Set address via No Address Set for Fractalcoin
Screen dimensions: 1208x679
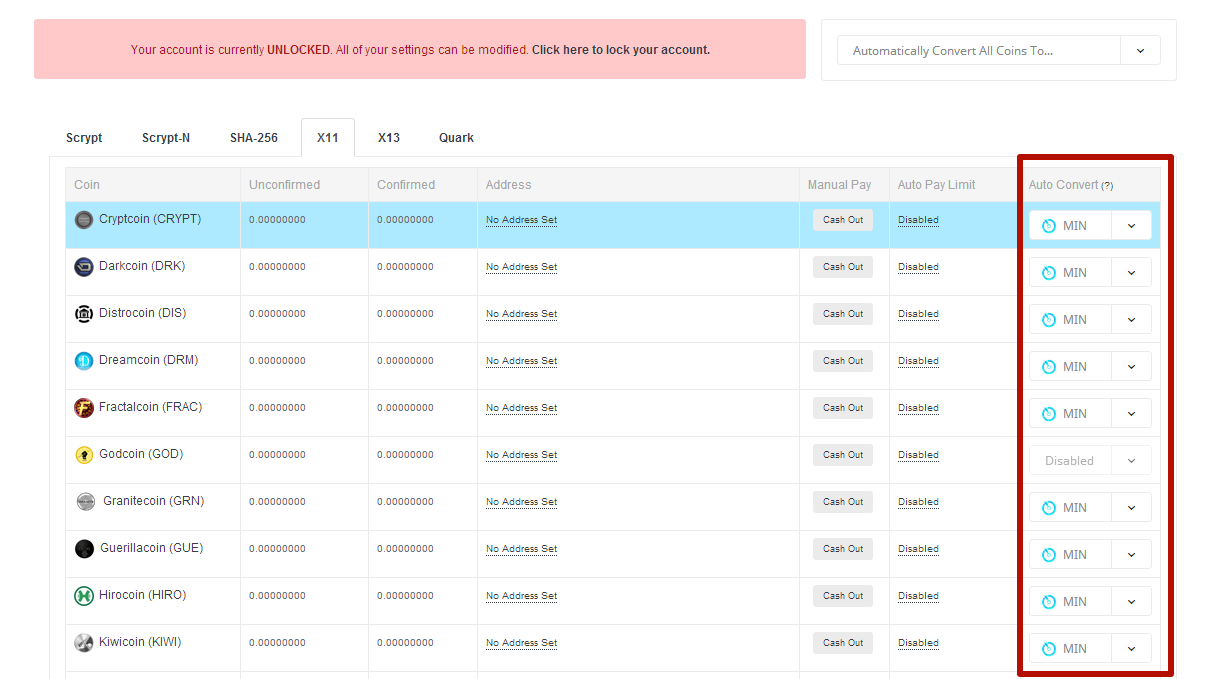tap(521, 408)
